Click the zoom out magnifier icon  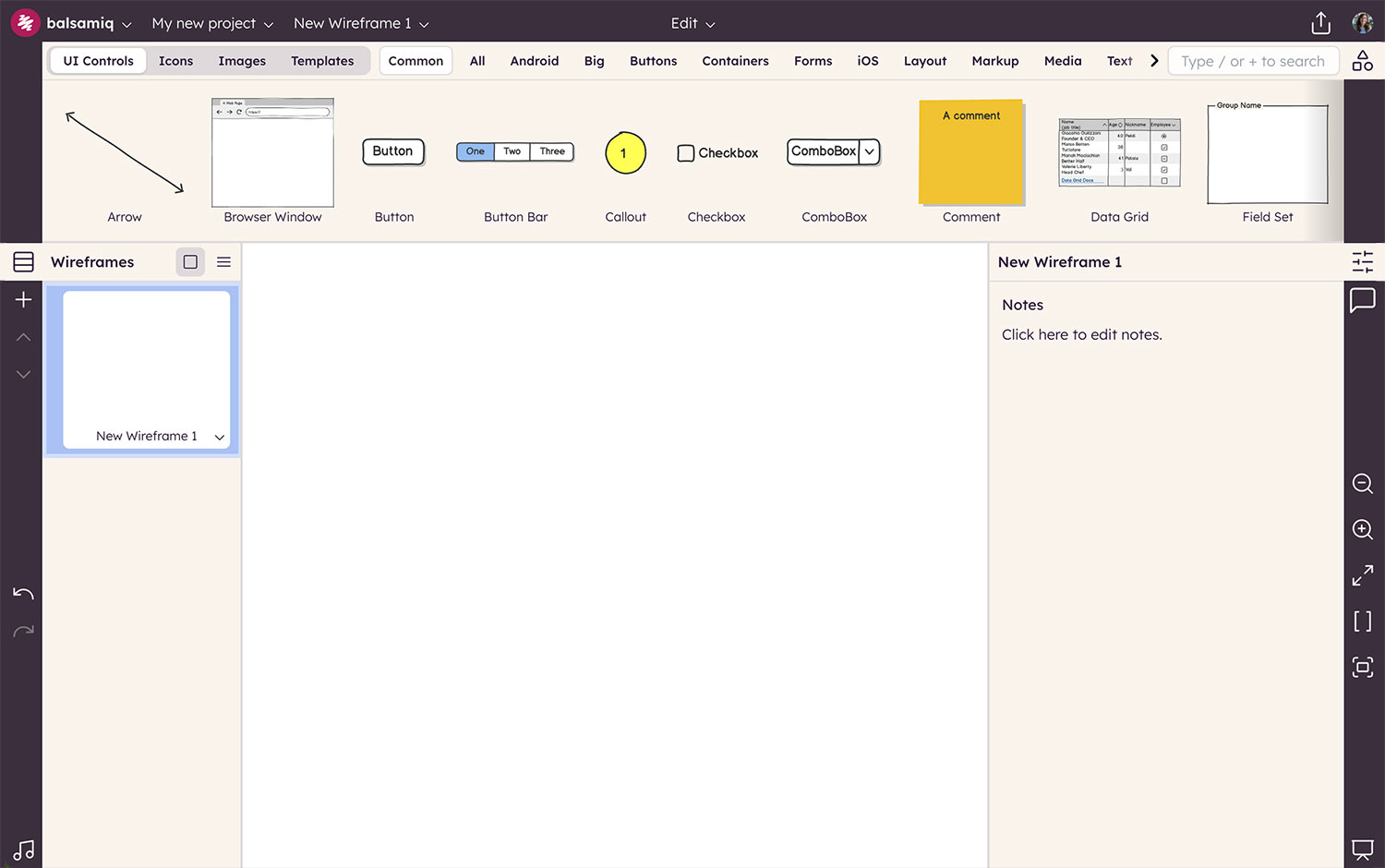coord(1362,483)
